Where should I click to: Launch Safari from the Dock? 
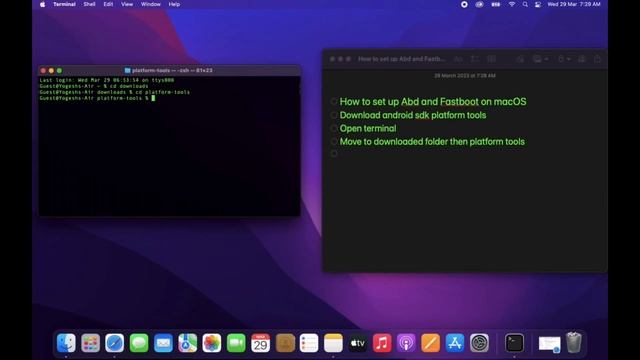pyautogui.click(x=115, y=343)
